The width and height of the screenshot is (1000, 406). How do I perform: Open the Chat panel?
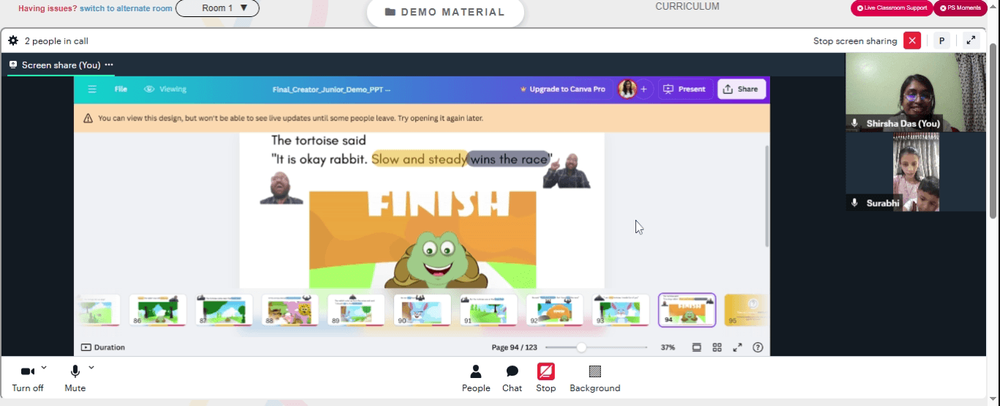pyautogui.click(x=511, y=378)
